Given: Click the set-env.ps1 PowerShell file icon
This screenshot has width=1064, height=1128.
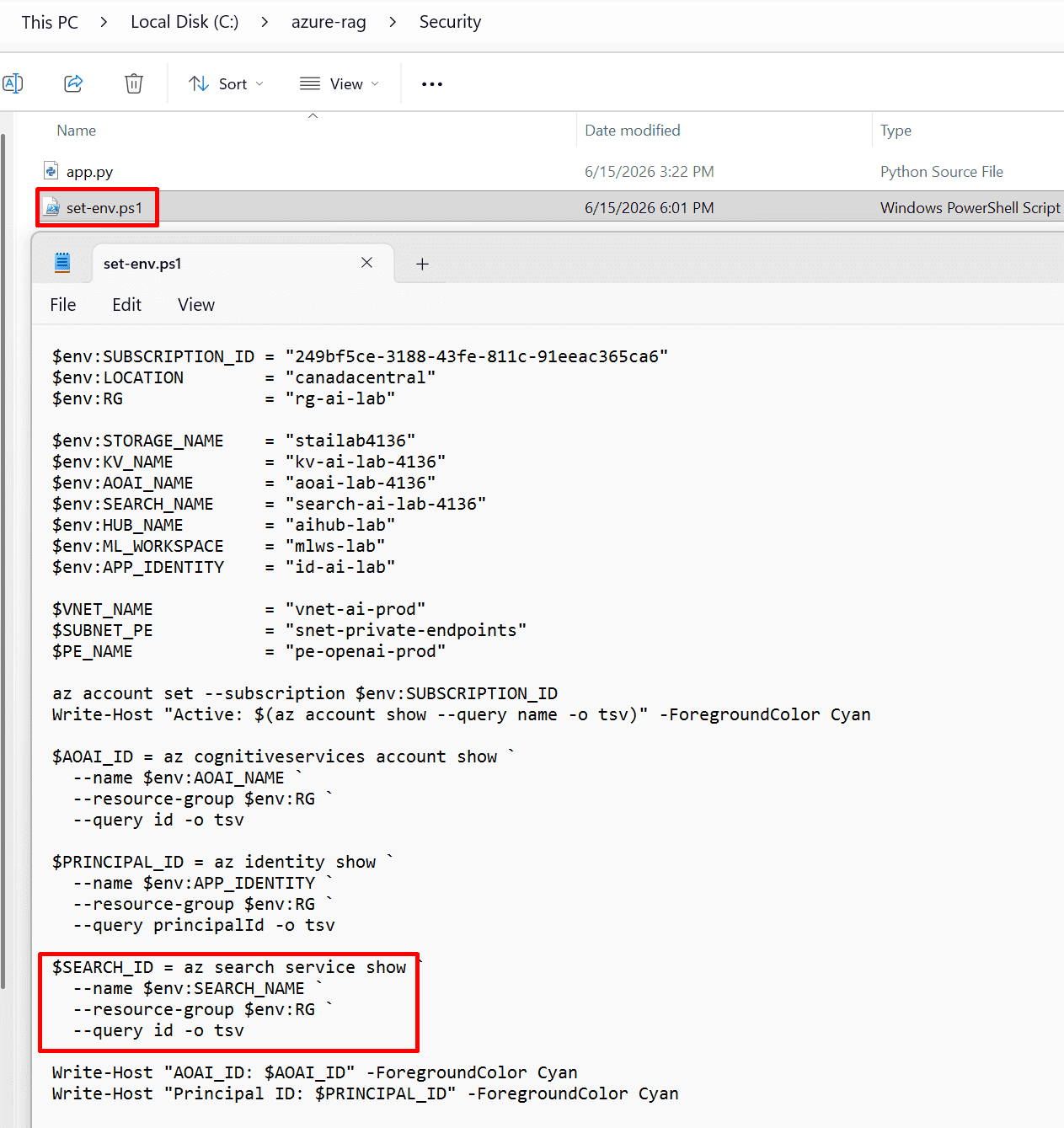Looking at the screenshot, I should 52,207.
